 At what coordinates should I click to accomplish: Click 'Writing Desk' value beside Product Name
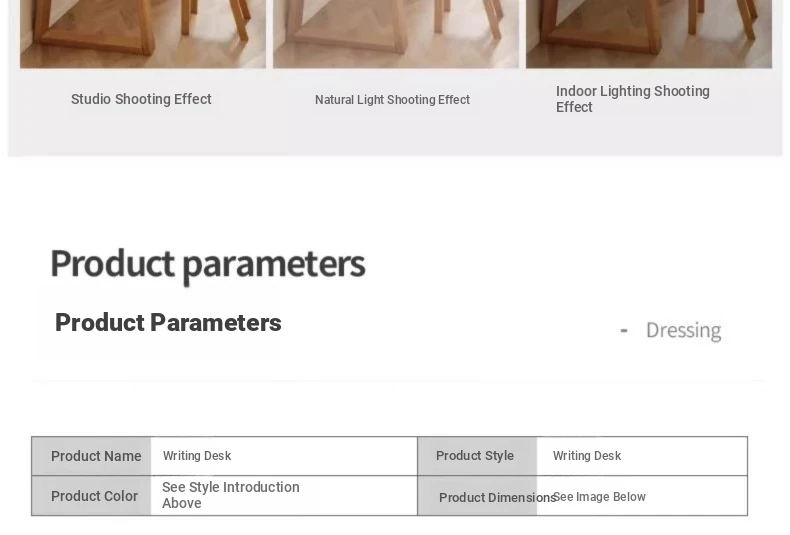point(197,456)
